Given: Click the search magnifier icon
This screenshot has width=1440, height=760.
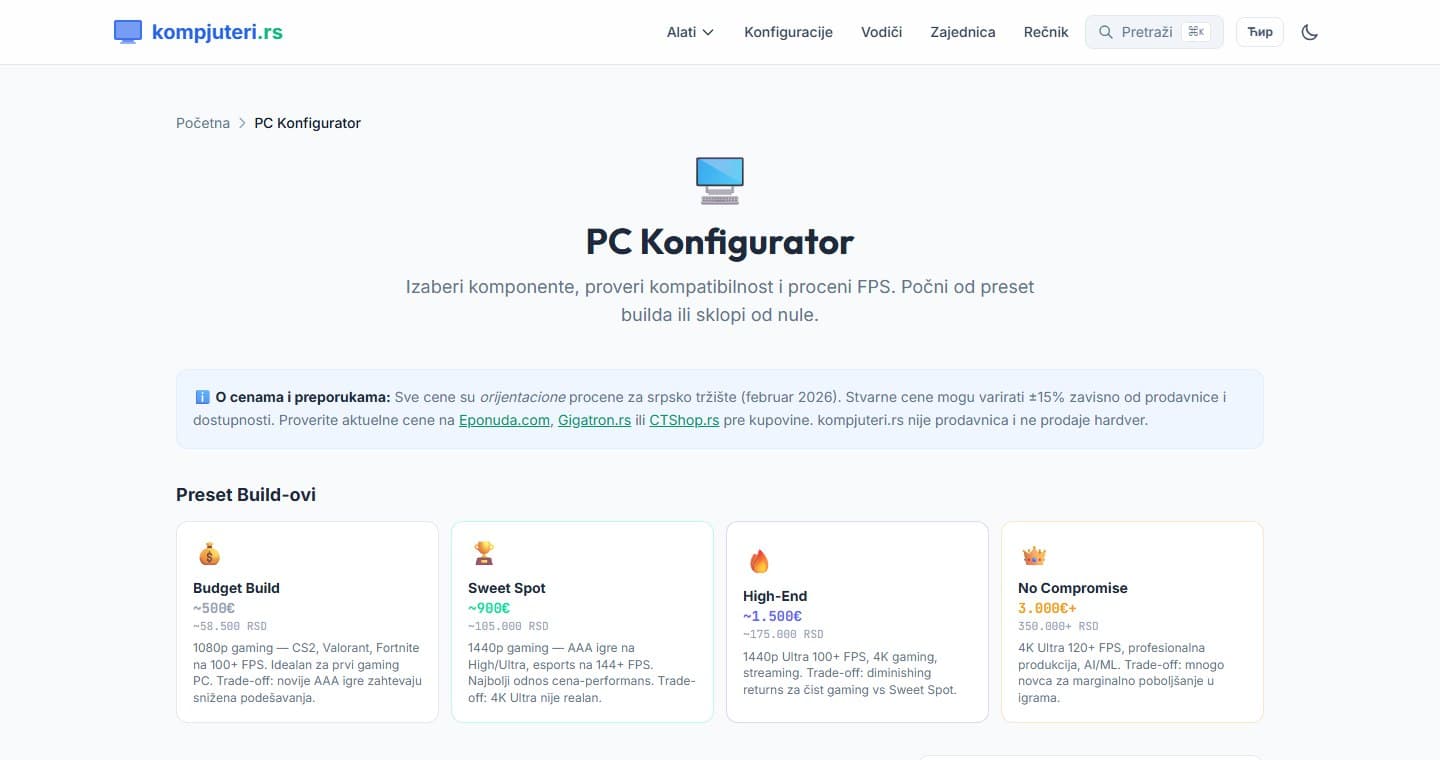Looking at the screenshot, I should pos(1105,32).
